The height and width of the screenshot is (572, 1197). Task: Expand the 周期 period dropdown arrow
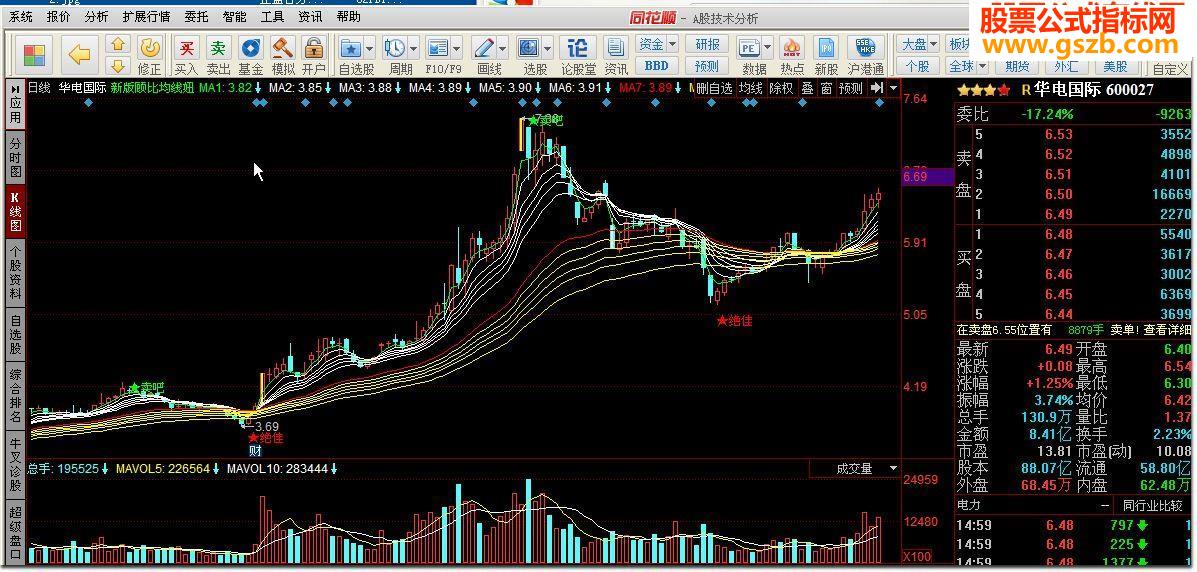click(413, 49)
